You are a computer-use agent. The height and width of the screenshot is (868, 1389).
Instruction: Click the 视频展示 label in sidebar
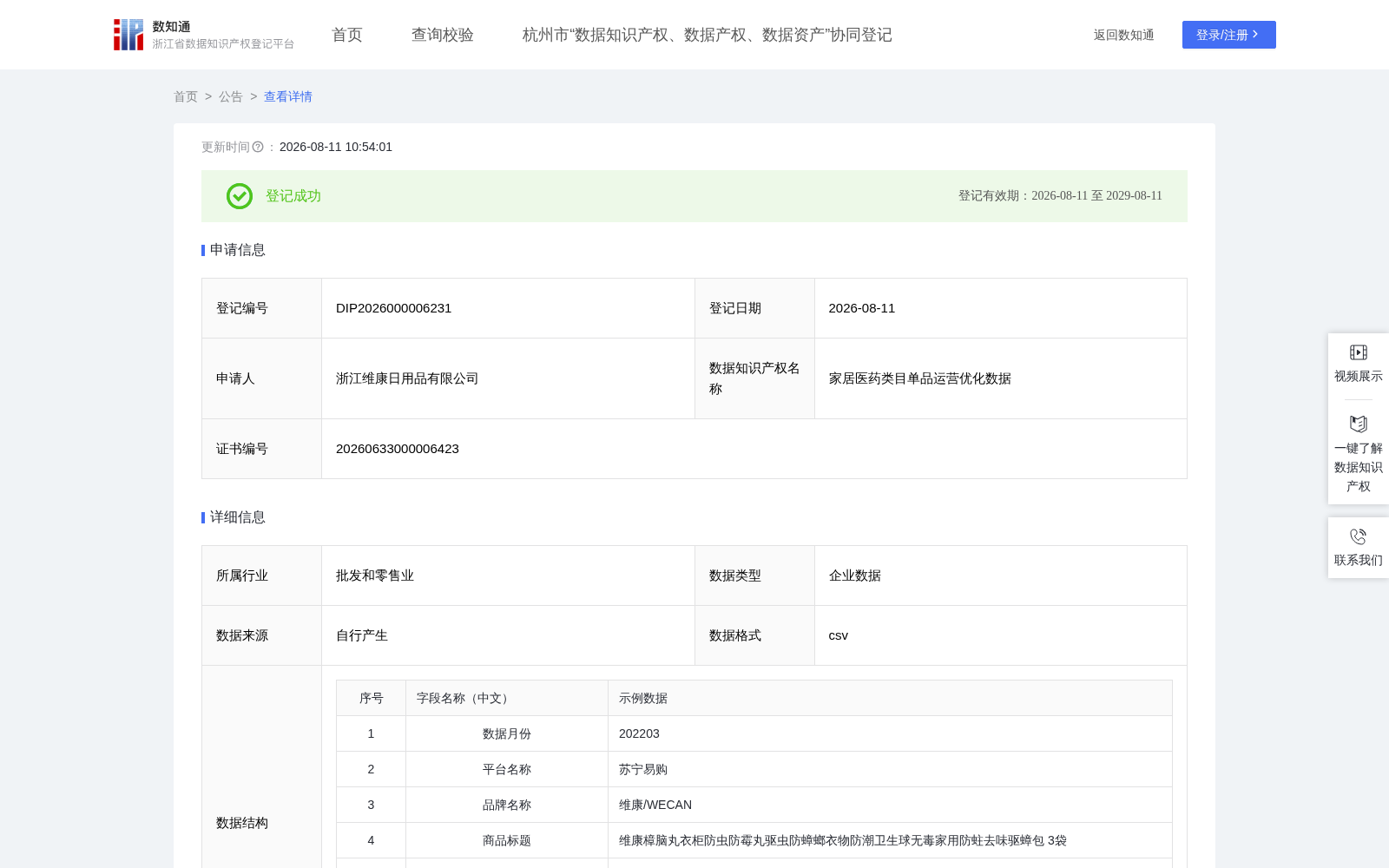pyautogui.click(x=1359, y=377)
